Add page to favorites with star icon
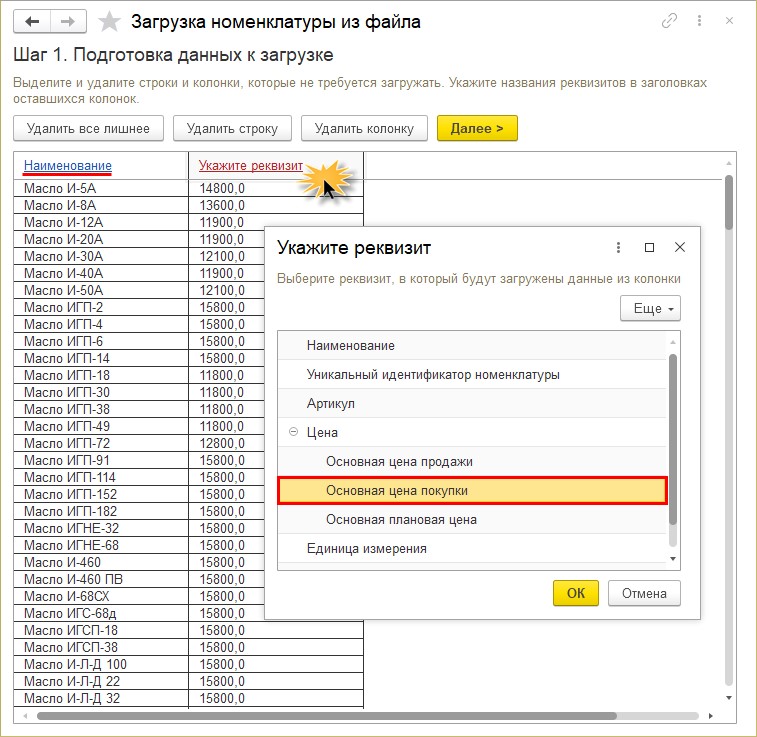The image size is (757, 737). click(112, 21)
